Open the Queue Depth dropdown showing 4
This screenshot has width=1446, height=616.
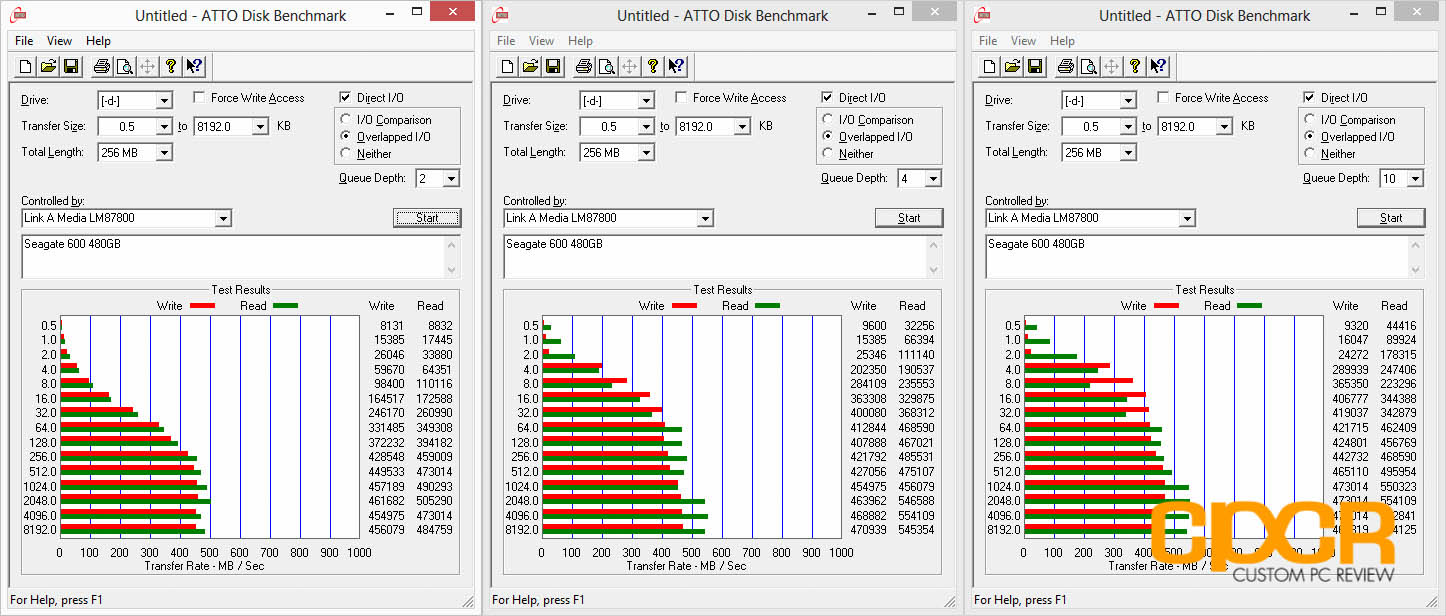[933, 178]
